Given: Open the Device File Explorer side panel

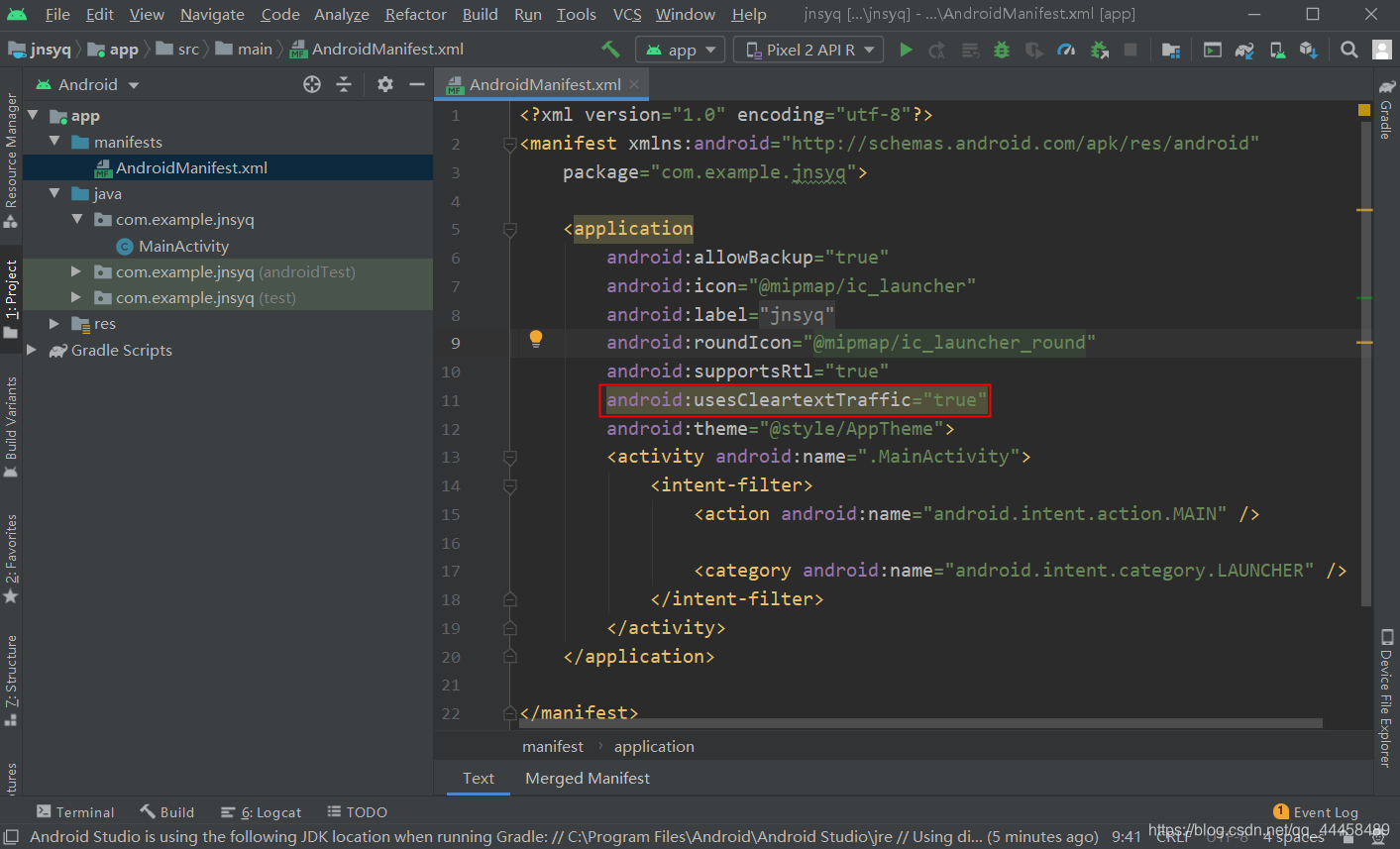Looking at the screenshot, I should [x=1386, y=697].
